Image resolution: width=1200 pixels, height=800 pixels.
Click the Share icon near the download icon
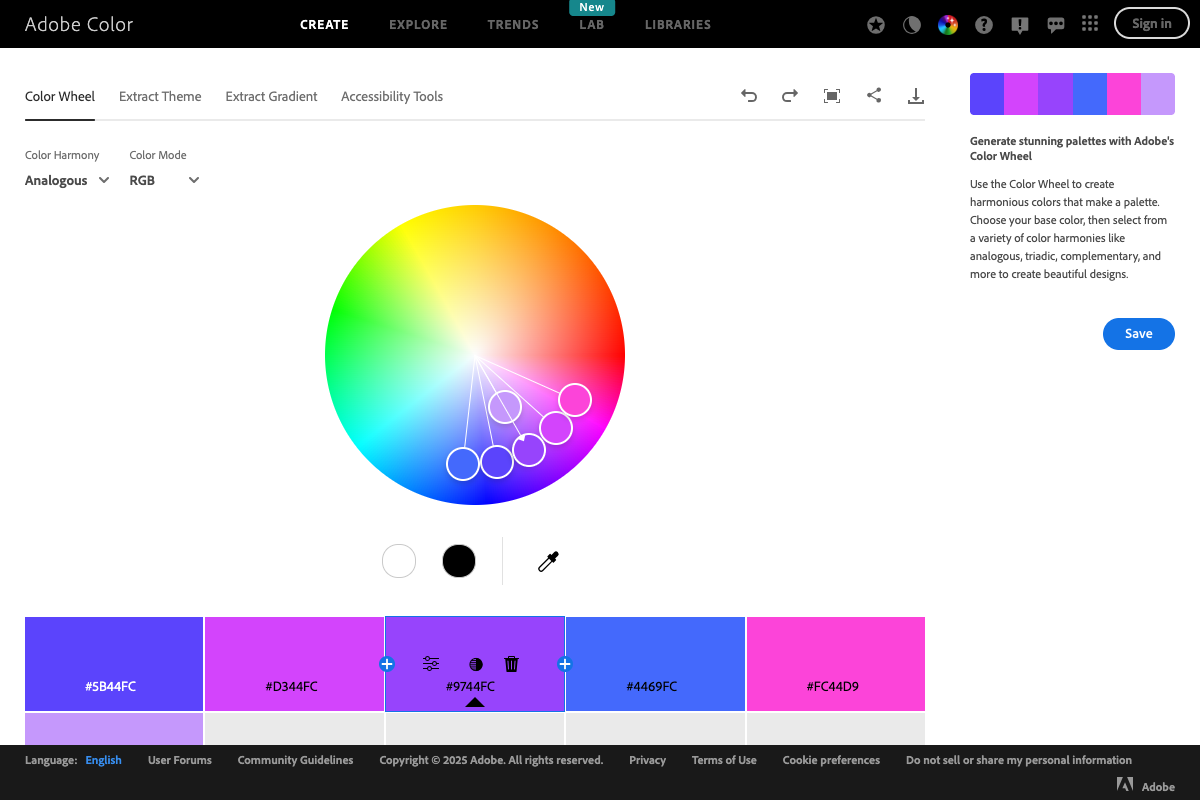874,95
